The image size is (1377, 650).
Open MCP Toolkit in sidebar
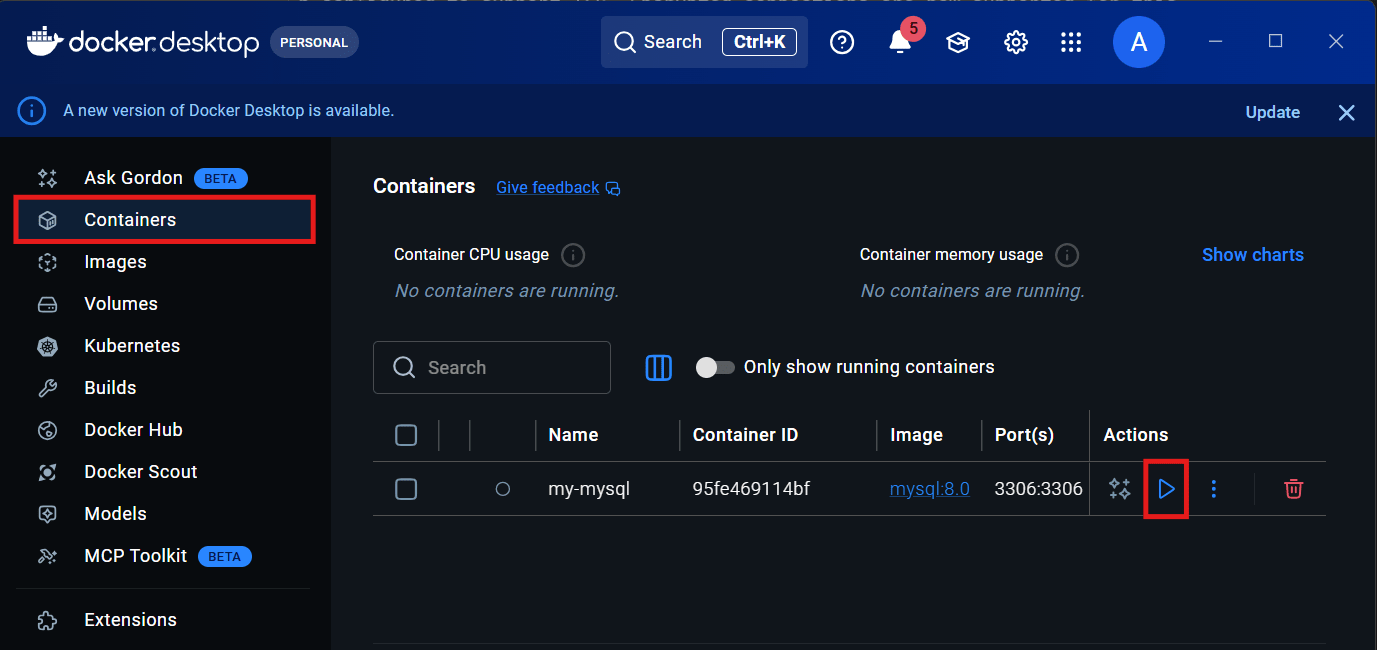tap(165, 556)
